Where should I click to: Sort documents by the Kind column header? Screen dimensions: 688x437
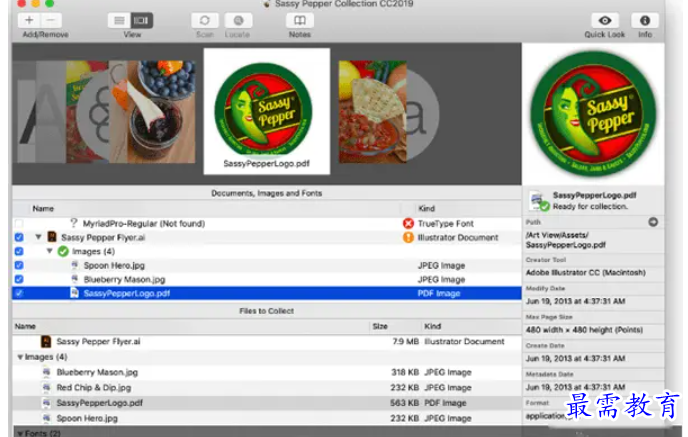pyautogui.click(x=426, y=209)
